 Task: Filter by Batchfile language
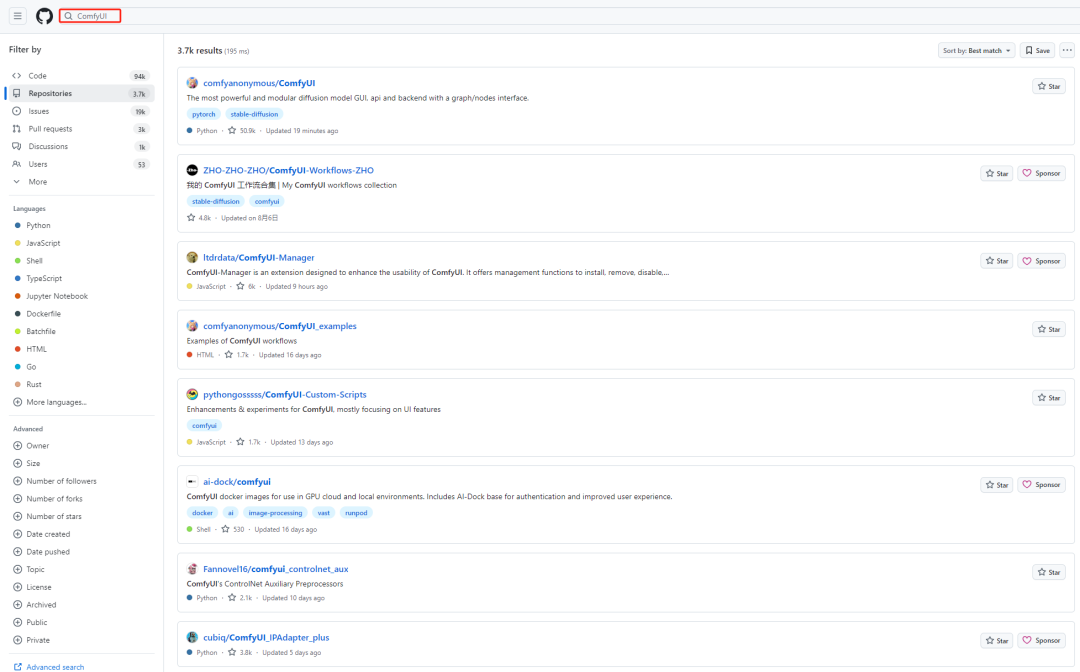click(x=41, y=331)
